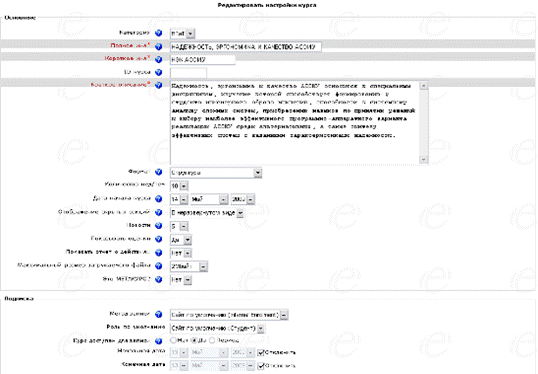Open the metacourse dropdown
538x374 pixels.
pyautogui.click(x=181, y=280)
